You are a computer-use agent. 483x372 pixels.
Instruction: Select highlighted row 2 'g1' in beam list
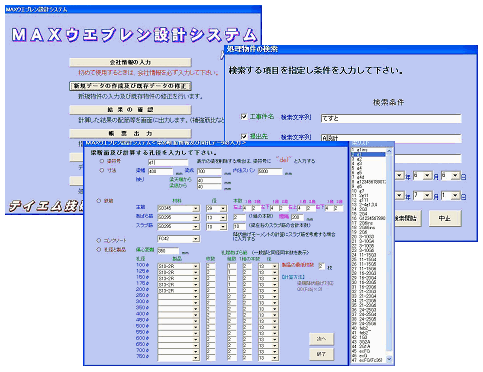click(368, 155)
